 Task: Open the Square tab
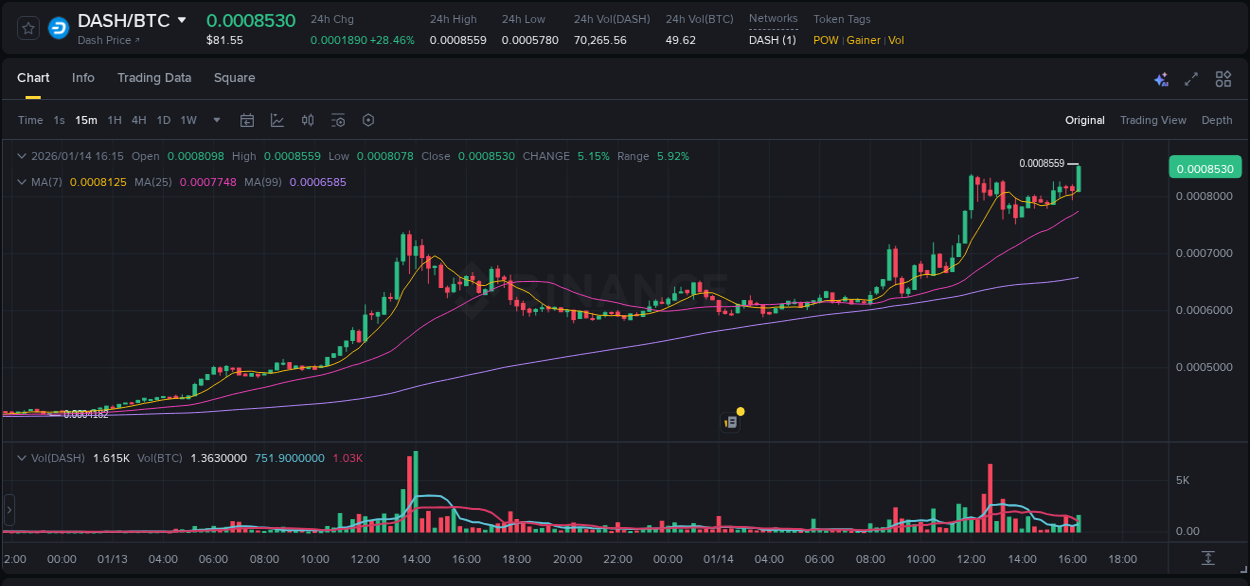pyautogui.click(x=234, y=77)
